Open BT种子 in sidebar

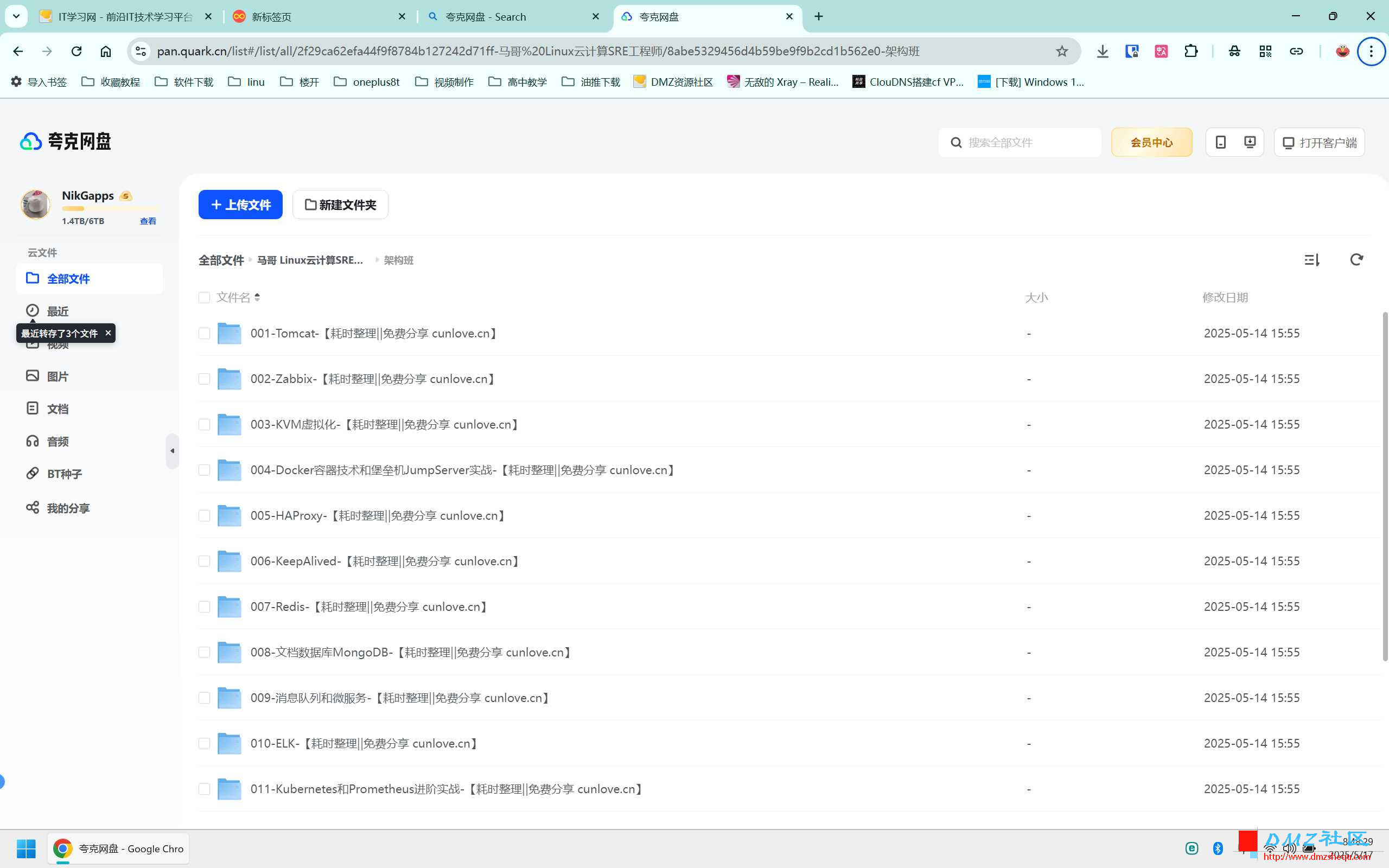(x=54, y=474)
